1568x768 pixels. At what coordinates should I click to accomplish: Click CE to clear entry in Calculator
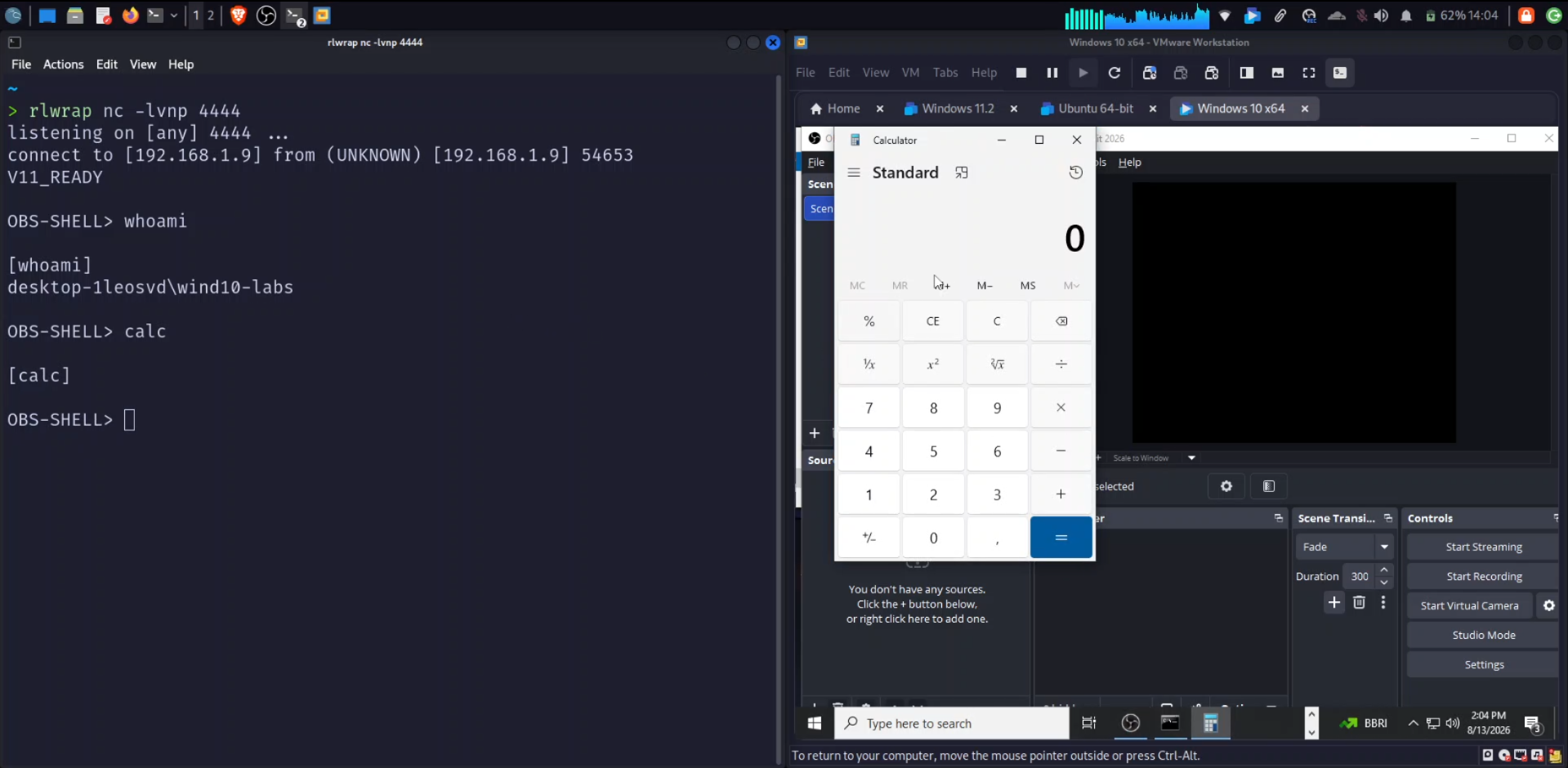(933, 321)
